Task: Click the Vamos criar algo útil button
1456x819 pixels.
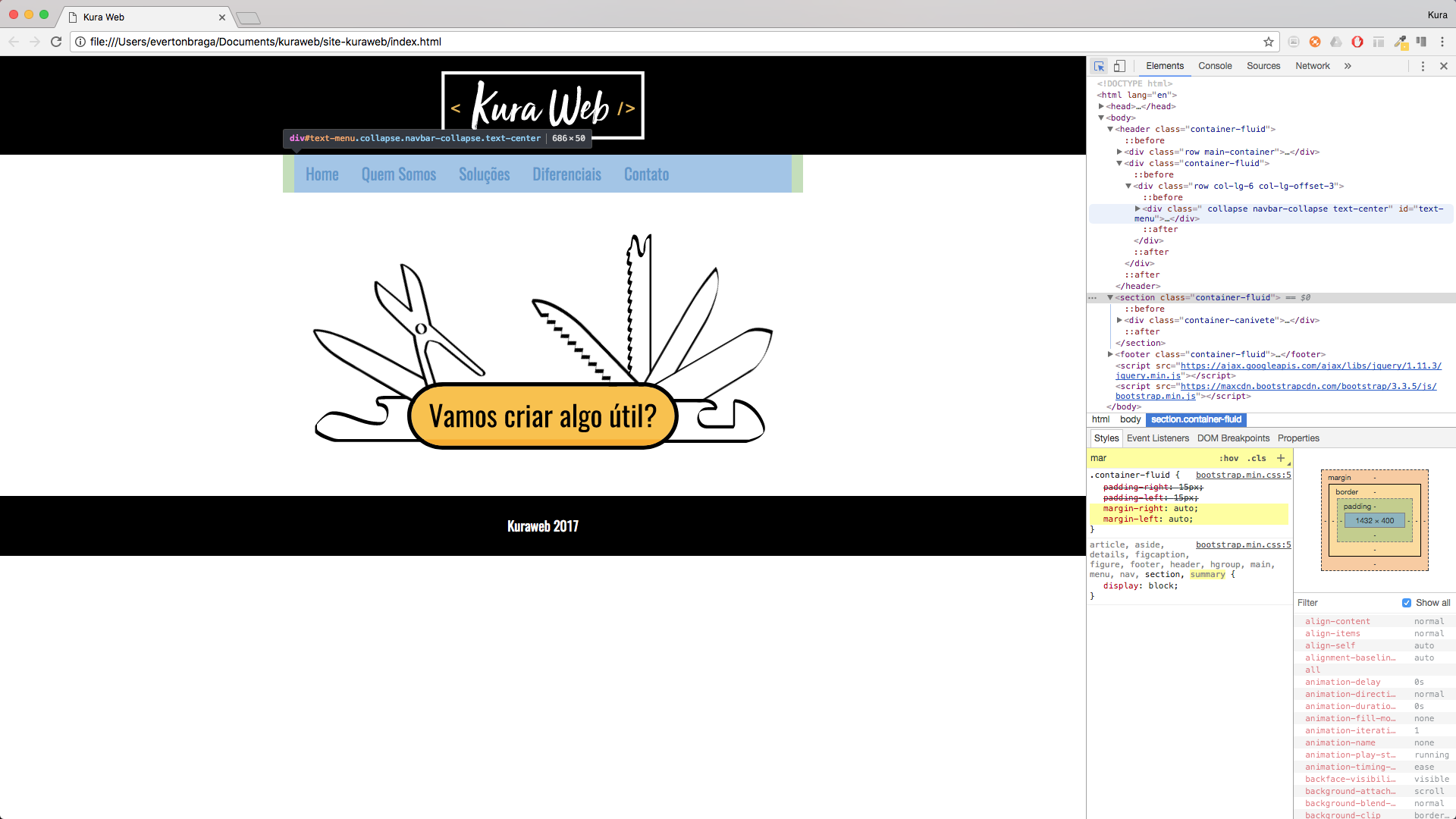Action: point(543,416)
